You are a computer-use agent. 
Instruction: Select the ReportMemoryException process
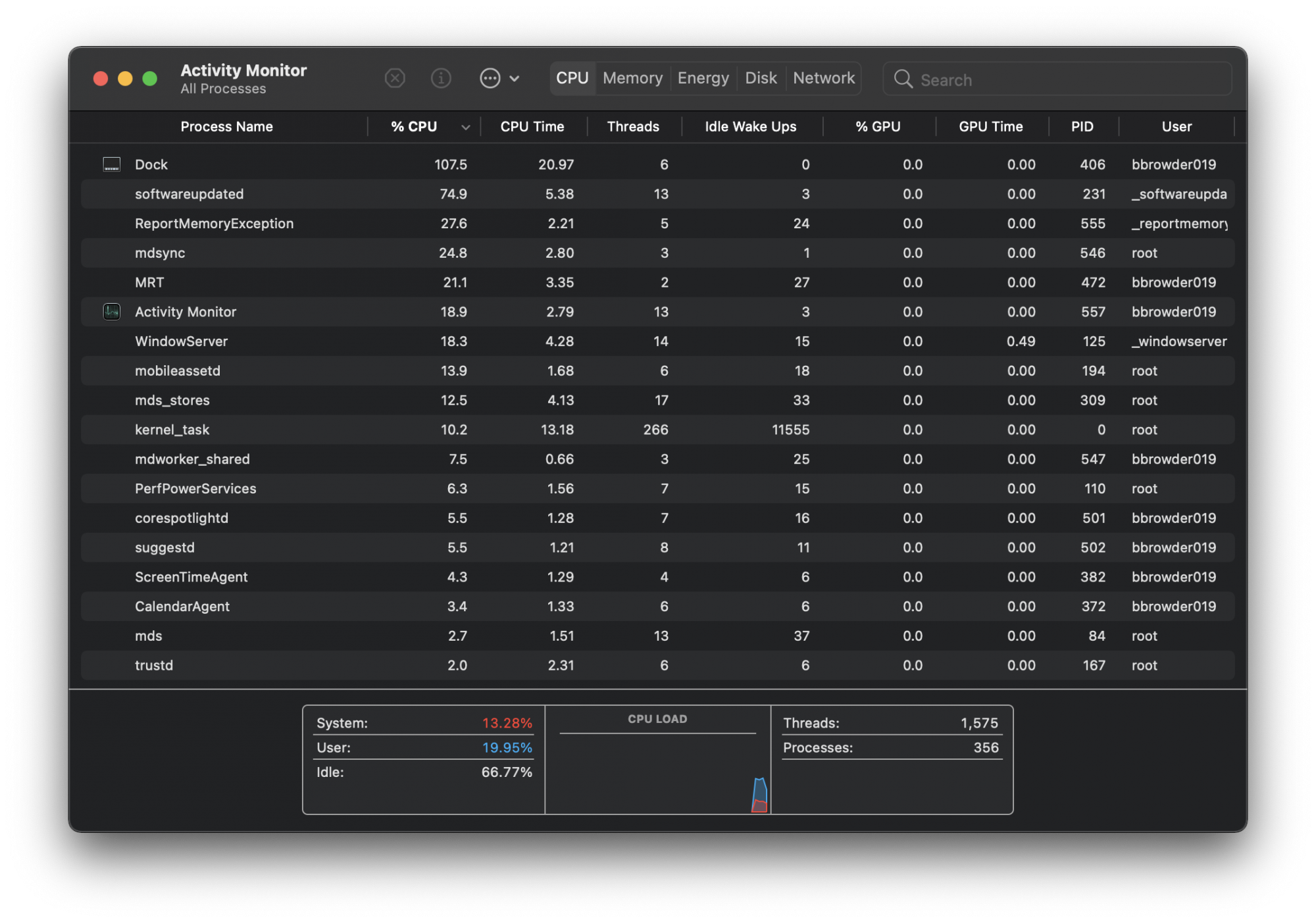coord(658,224)
